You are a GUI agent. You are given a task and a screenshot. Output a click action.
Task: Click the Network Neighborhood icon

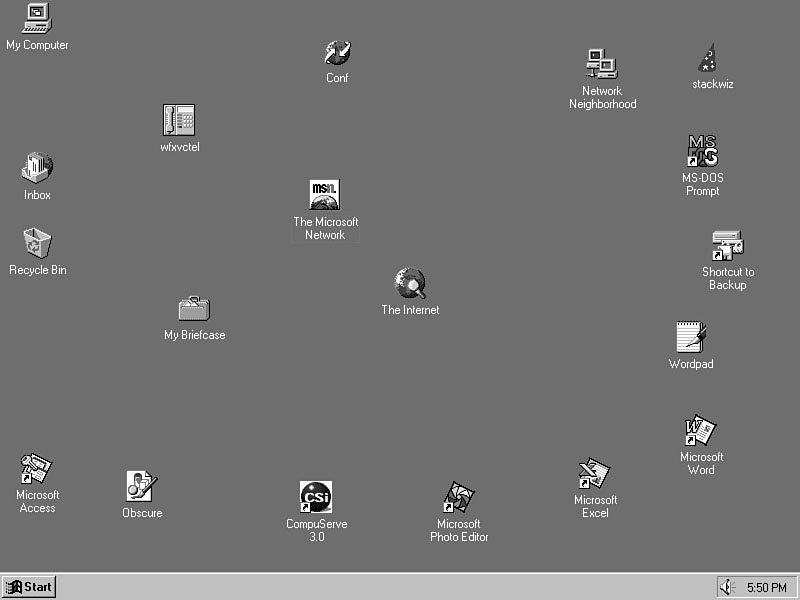coord(602,64)
